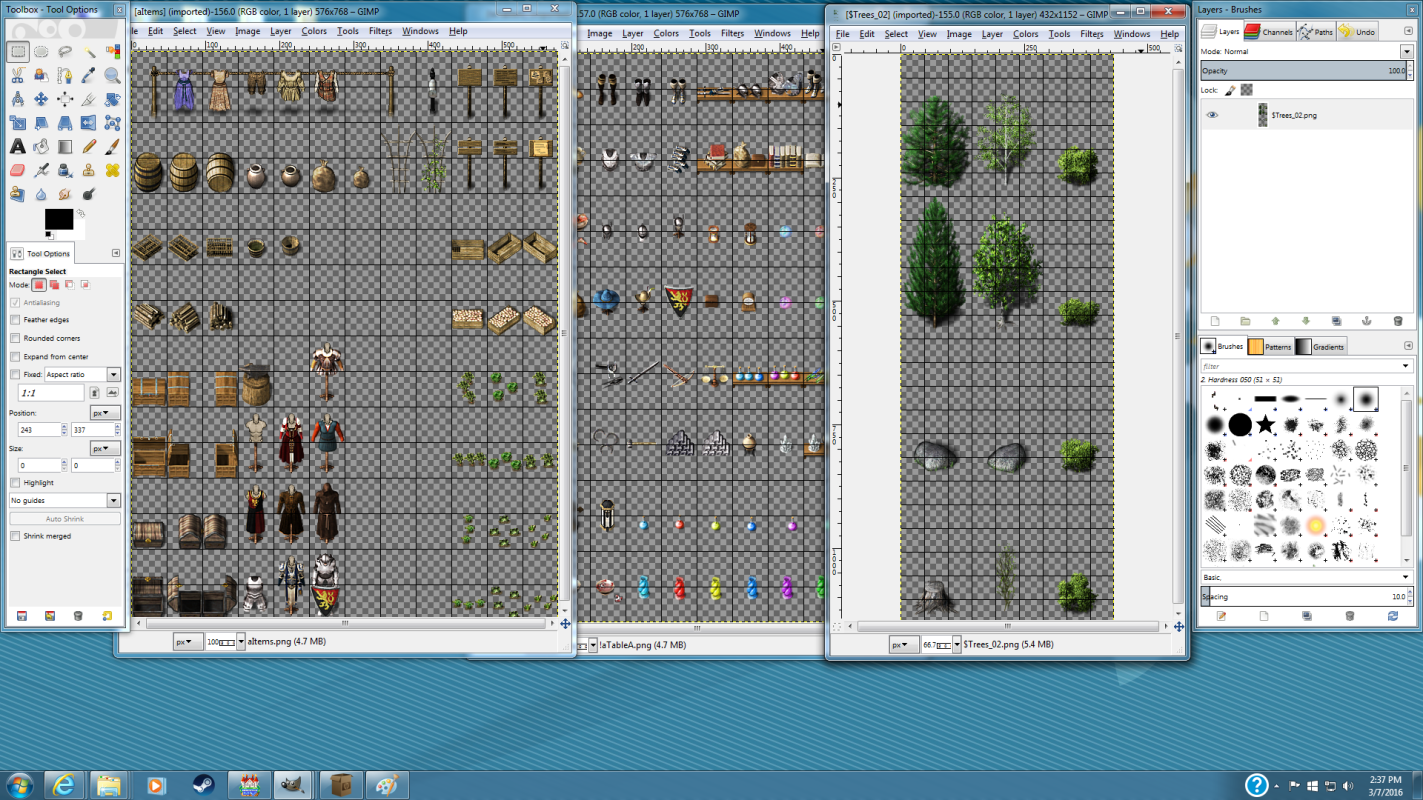Click the brush Spacing slider
The height and width of the screenshot is (800, 1423).
(x=1307, y=597)
